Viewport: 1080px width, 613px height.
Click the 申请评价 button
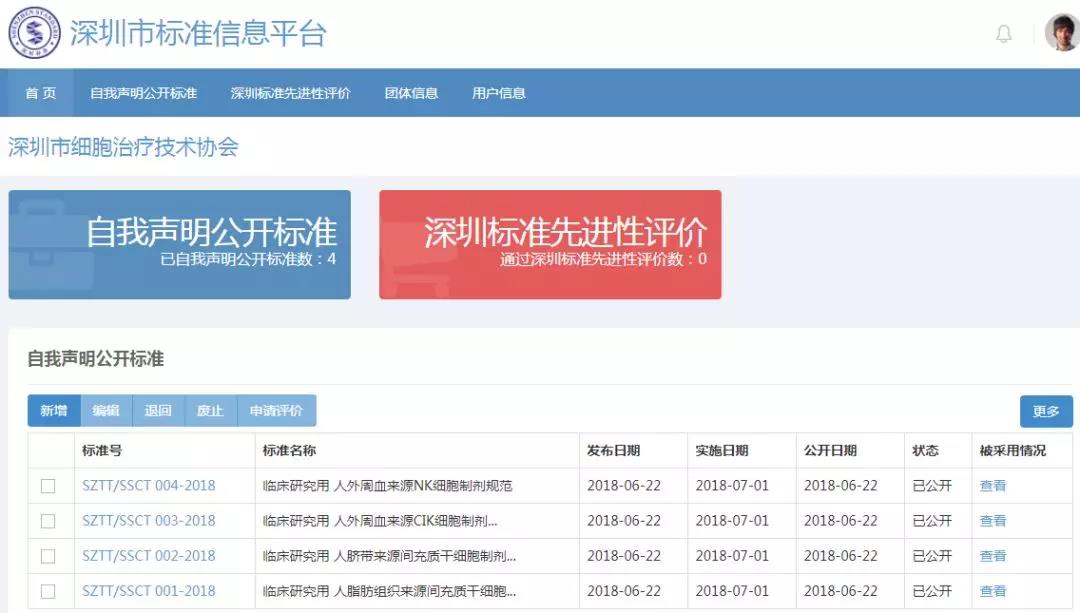pyautogui.click(x=276, y=411)
